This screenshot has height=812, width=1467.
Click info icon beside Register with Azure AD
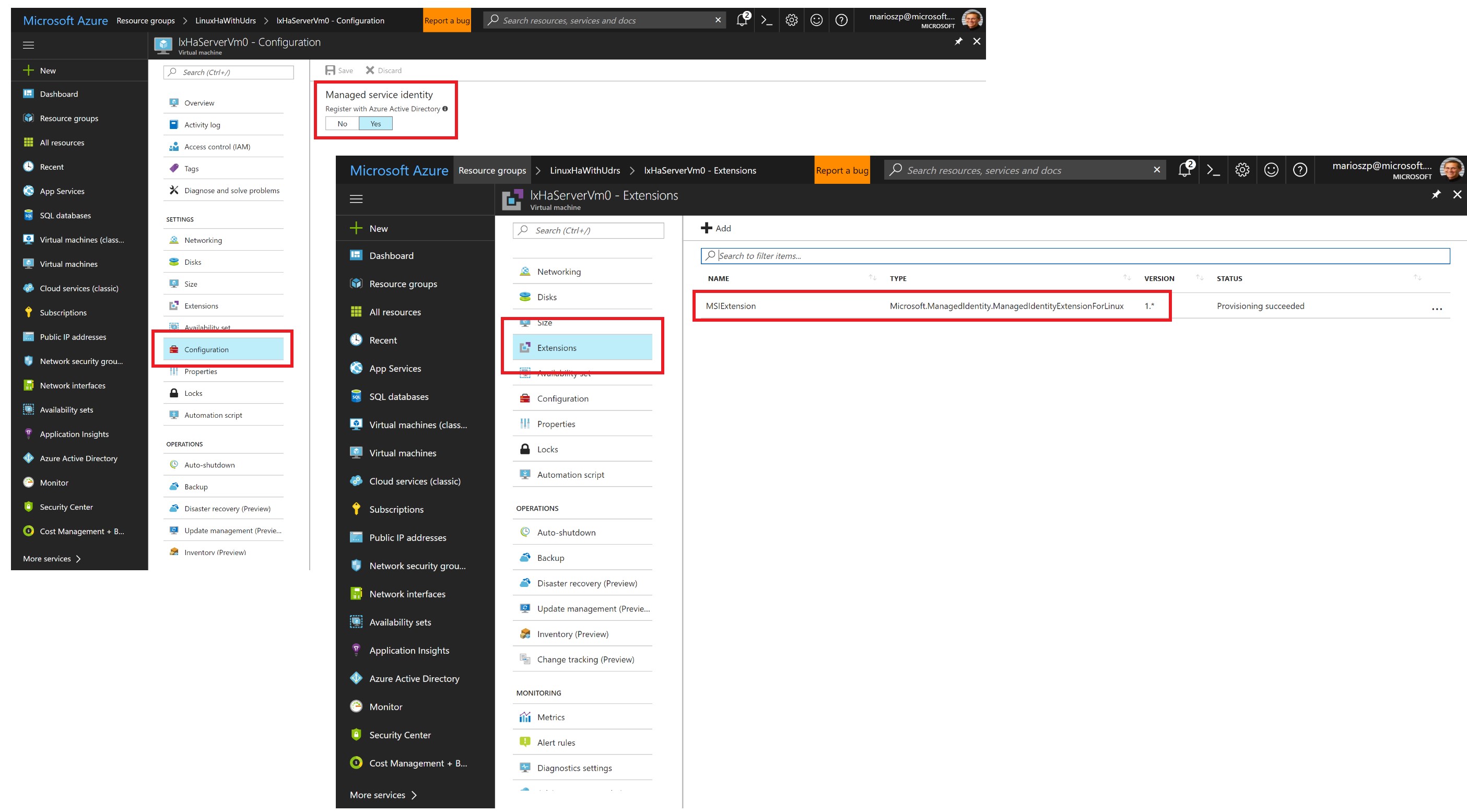(445, 109)
